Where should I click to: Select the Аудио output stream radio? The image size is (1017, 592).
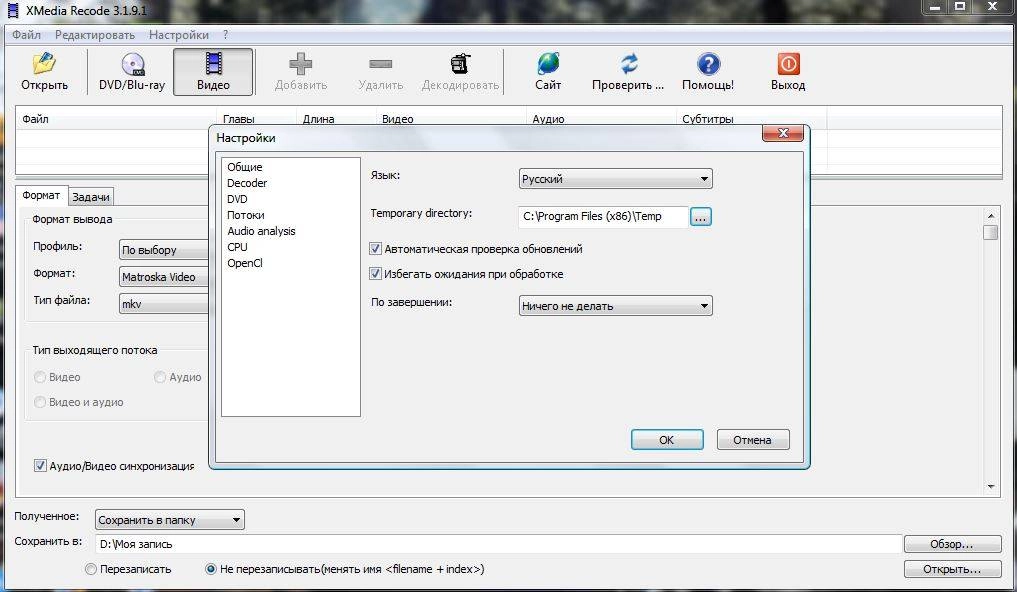tap(160, 377)
